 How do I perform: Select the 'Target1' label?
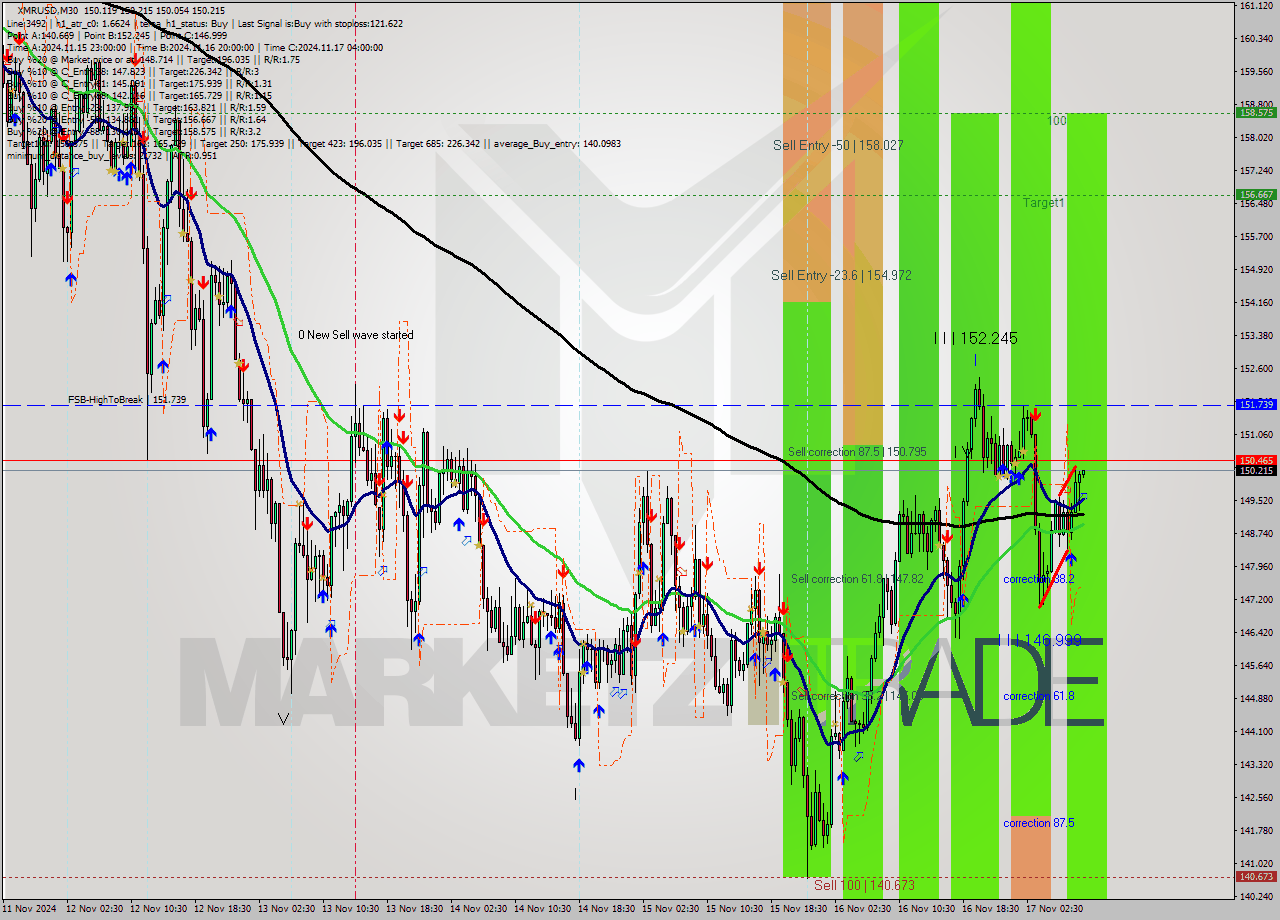[x=1043, y=203]
